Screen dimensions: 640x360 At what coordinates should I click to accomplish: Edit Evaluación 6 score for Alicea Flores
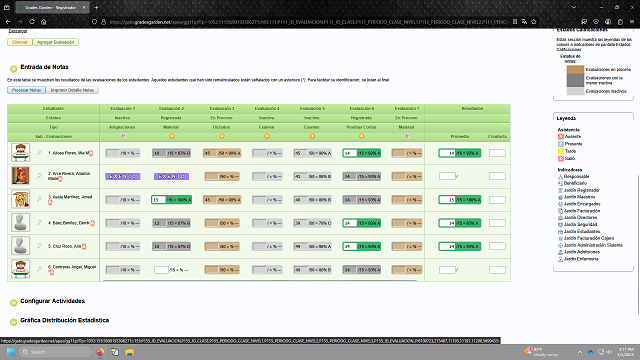(x=350, y=153)
